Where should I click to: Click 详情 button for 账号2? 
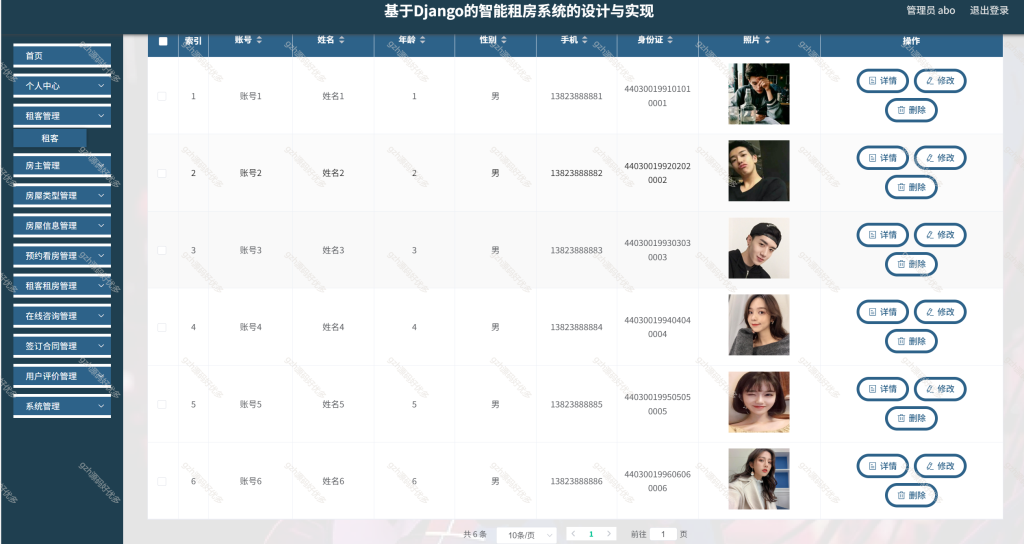click(x=882, y=157)
